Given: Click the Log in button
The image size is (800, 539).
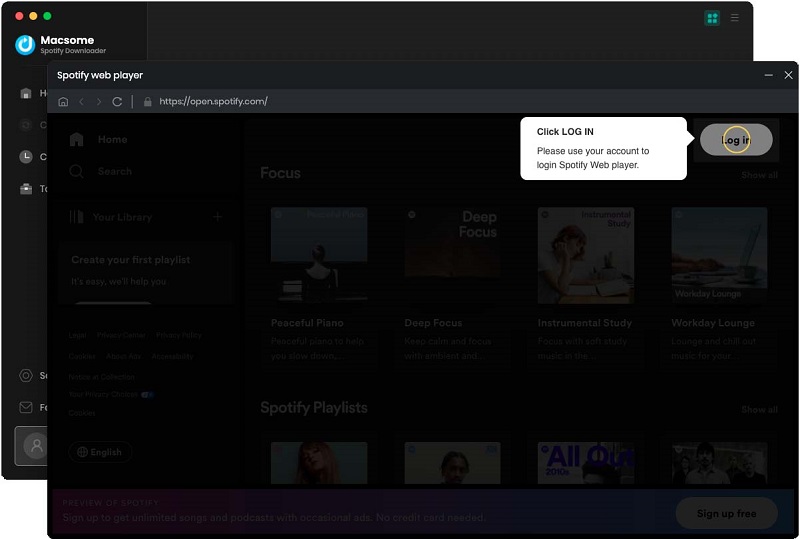Looking at the screenshot, I should 736,140.
